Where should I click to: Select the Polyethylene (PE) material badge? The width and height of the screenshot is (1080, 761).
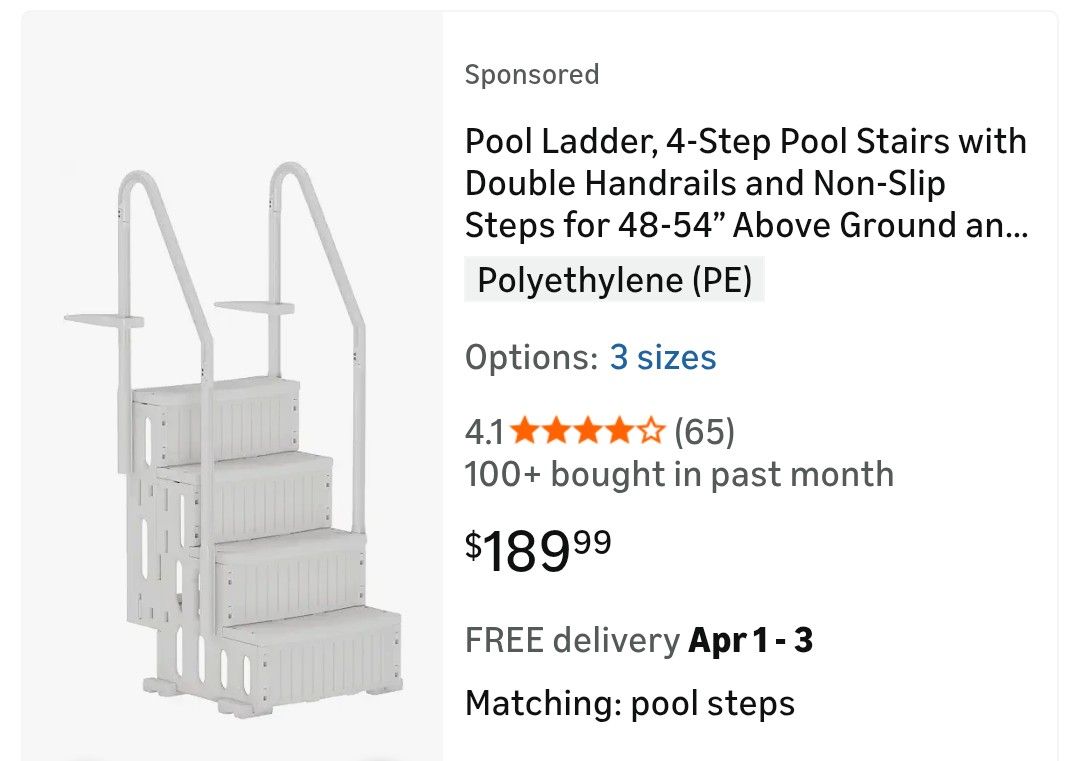[614, 280]
